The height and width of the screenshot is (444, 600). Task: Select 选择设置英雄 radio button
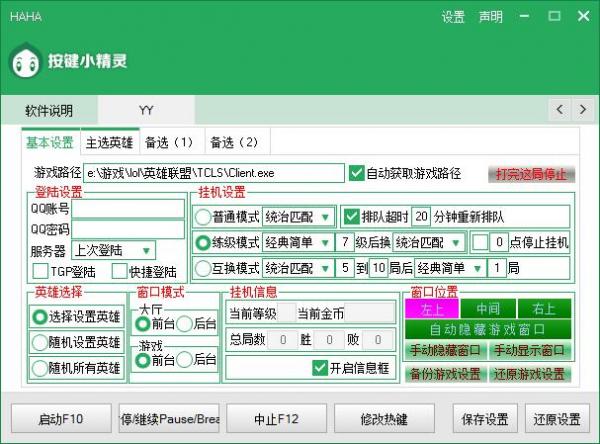pyautogui.click(x=40, y=317)
